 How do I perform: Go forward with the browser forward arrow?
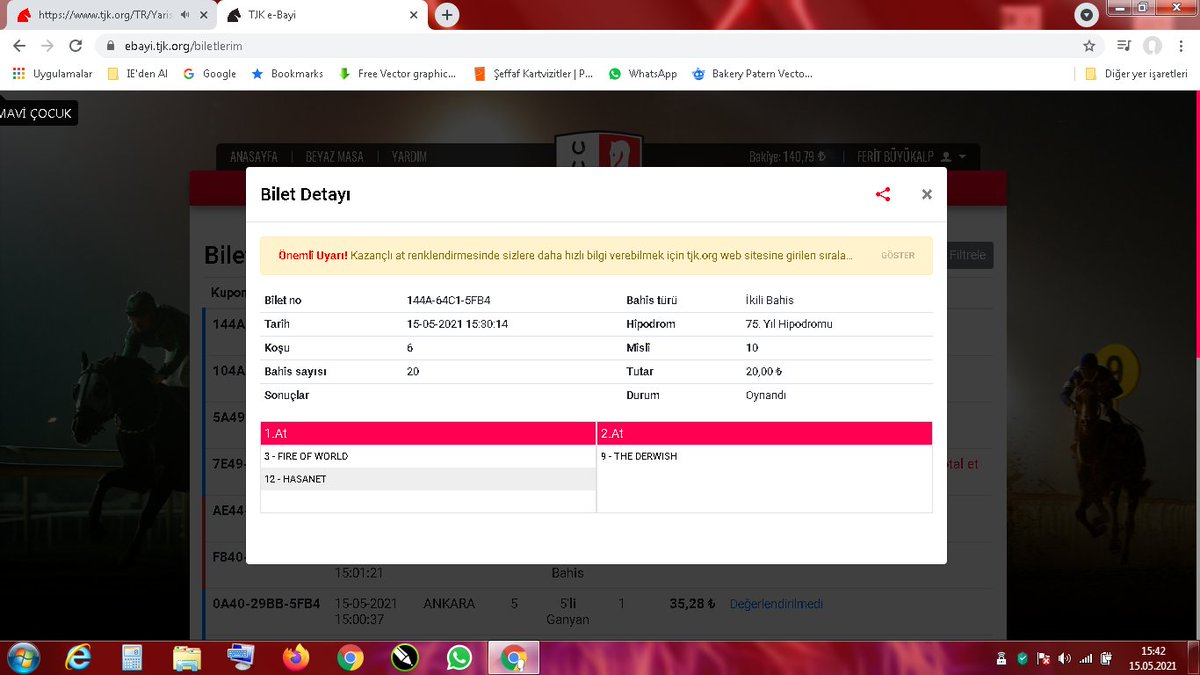(x=47, y=46)
